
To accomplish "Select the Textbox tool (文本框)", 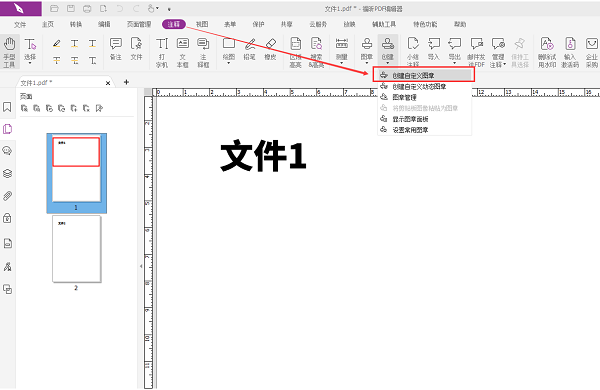I will [x=183, y=52].
